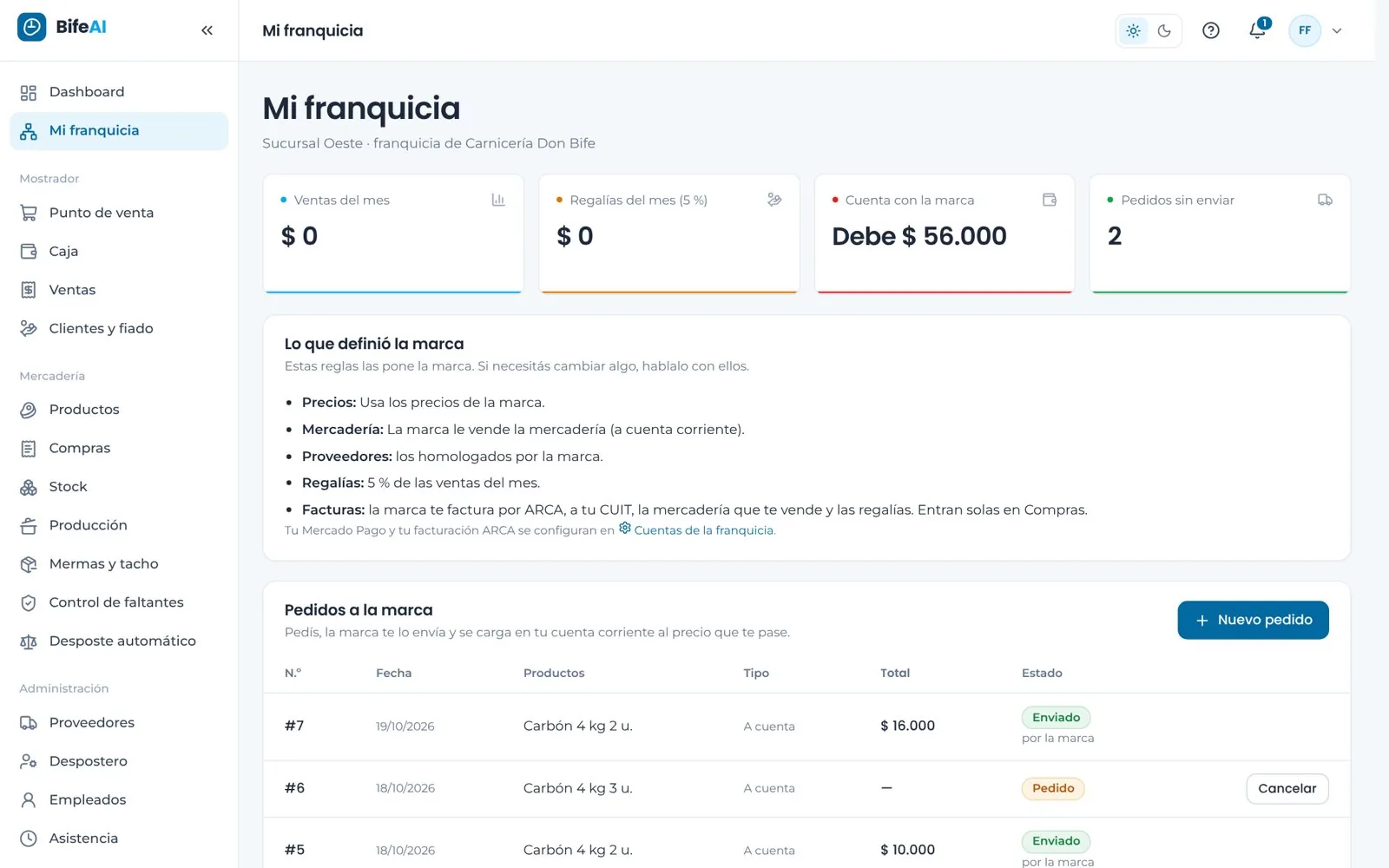
Task: Click the Stock cubes icon
Action: [29, 487]
